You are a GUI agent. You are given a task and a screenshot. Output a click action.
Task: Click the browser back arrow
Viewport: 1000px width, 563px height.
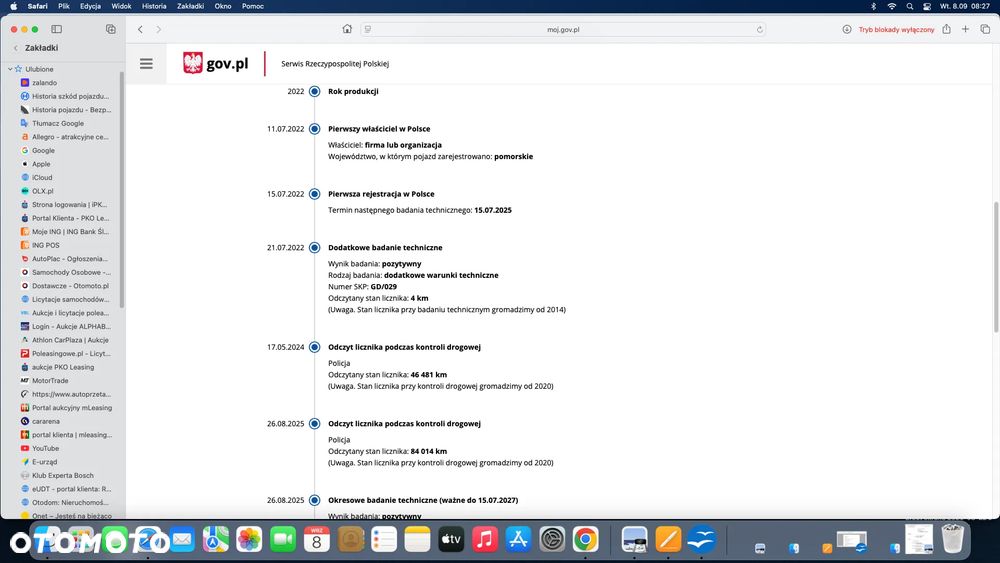tap(140, 29)
